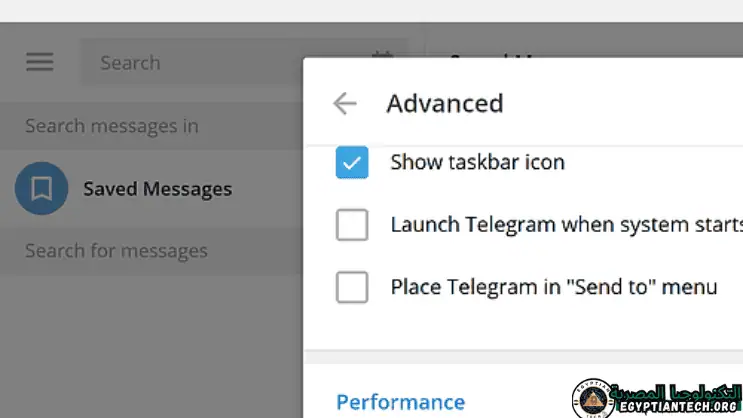Select the Saved Messages chat name
Image resolution: width=743 pixels, height=418 pixels.
(157, 189)
